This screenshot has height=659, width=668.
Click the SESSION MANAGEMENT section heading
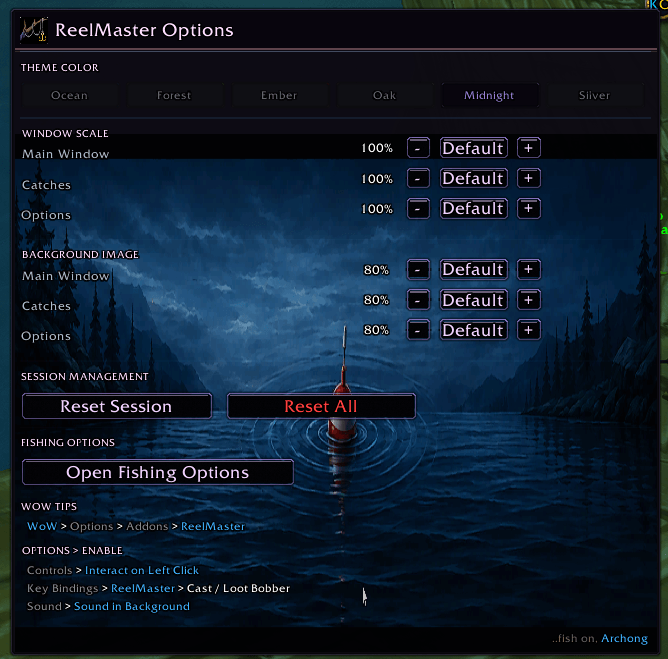coord(85,377)
